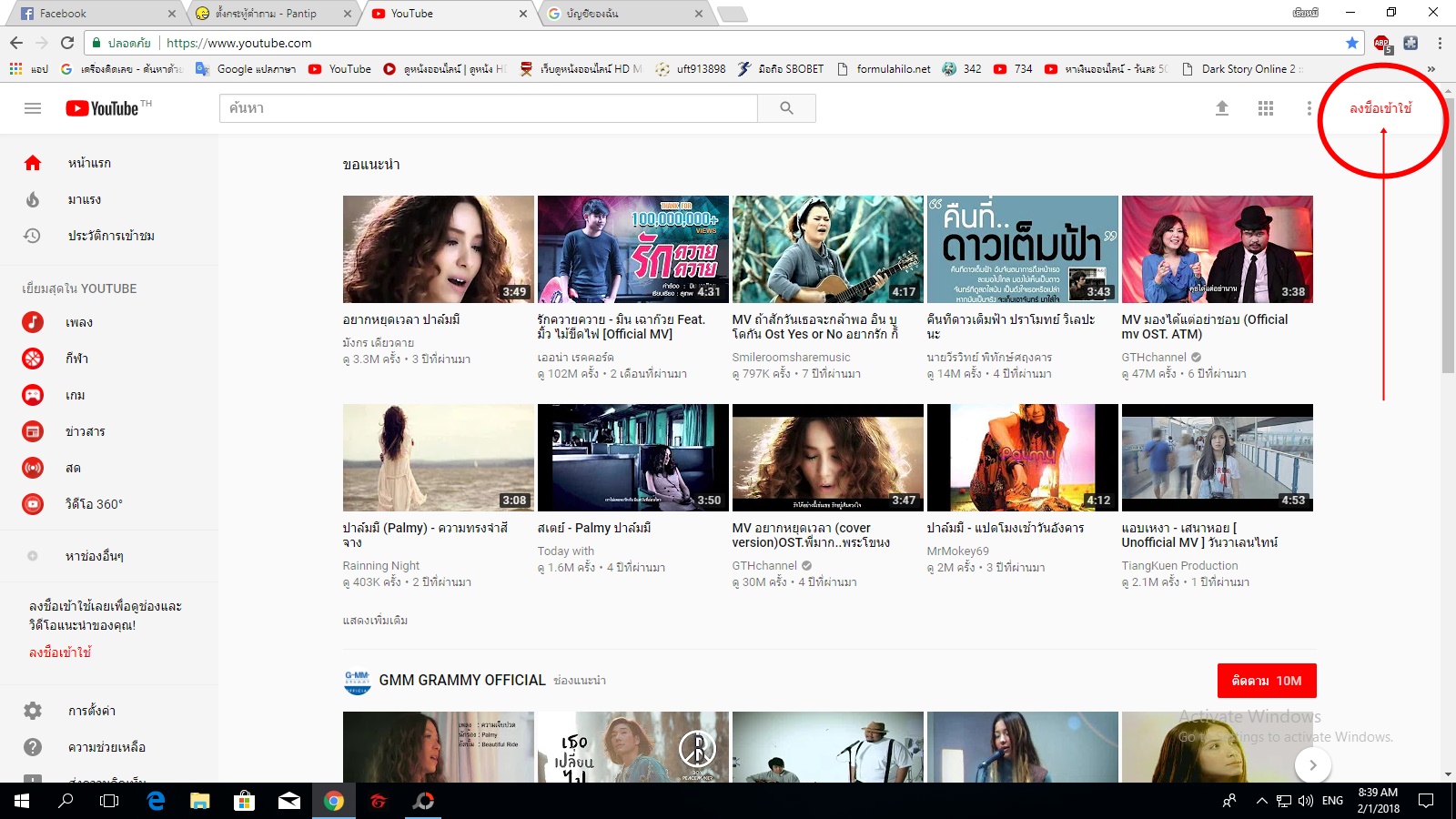Open the รักควายควาย 100,000,000 views thumbnail

pos(633,249)
